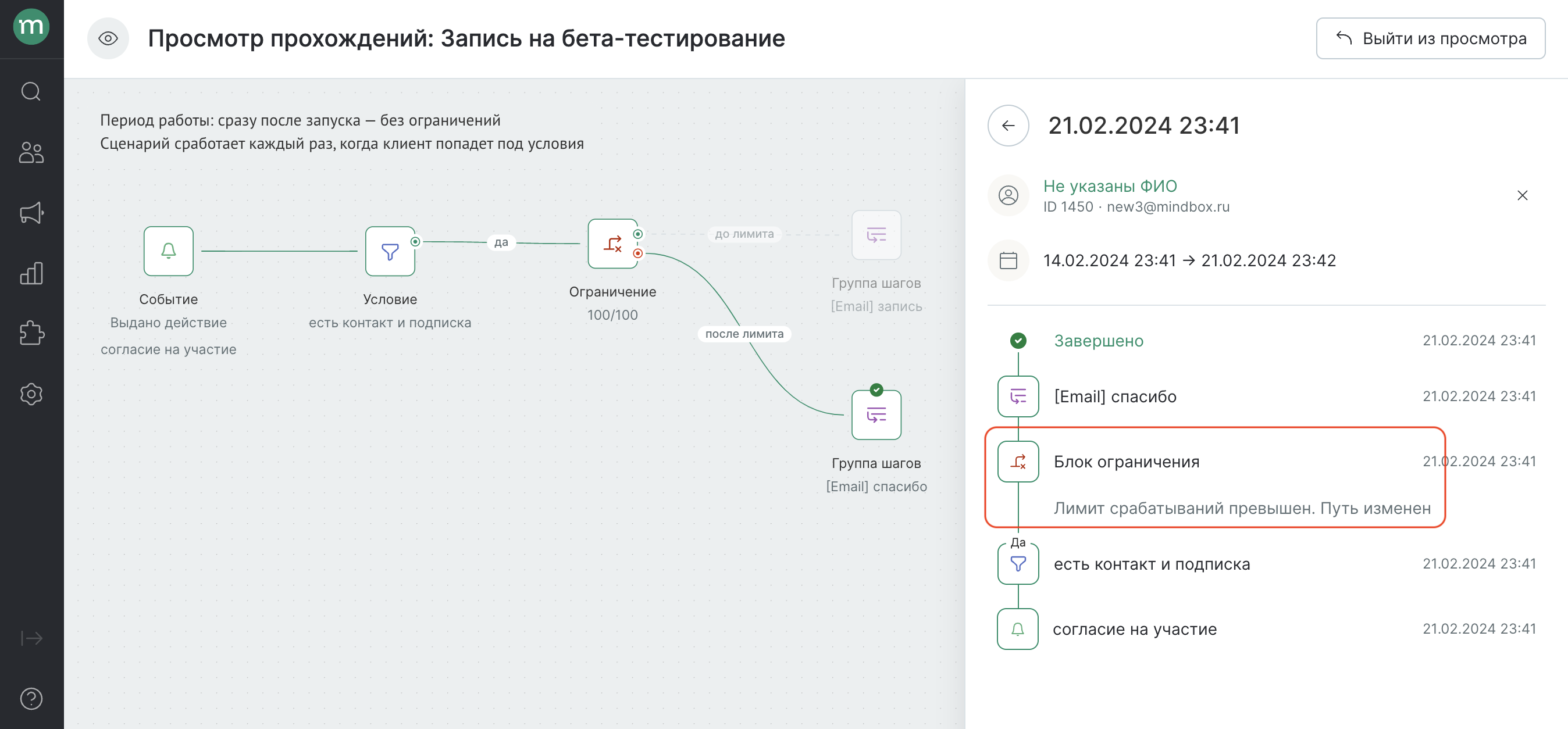The width and height of the screenshot is (1568, 729).
Task: Click the Завершено status text
Action: [x=1098, y=341]
